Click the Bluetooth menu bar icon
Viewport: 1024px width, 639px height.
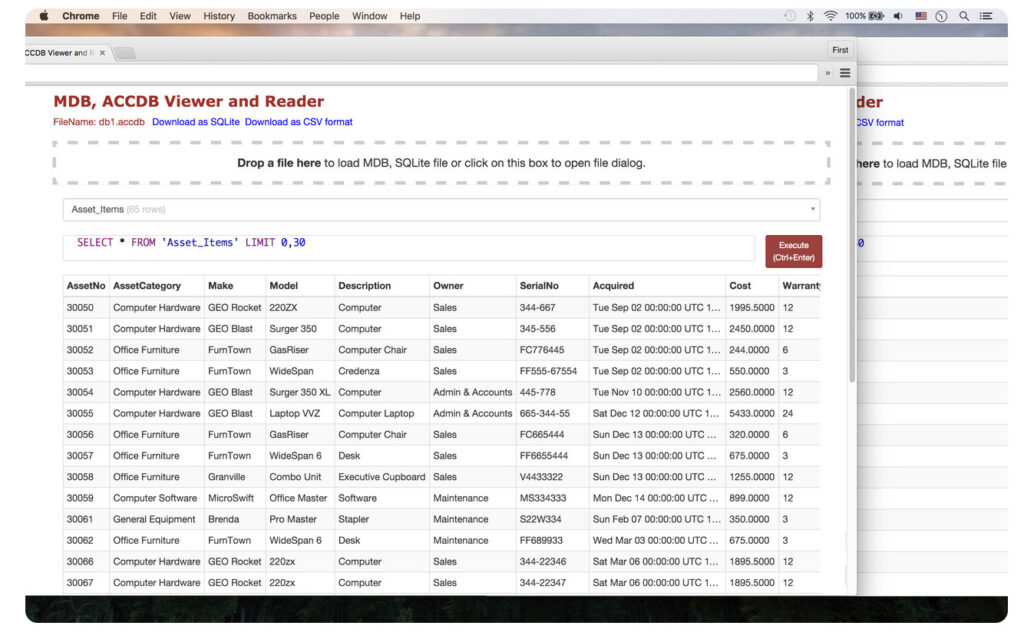tap(810, 16)
